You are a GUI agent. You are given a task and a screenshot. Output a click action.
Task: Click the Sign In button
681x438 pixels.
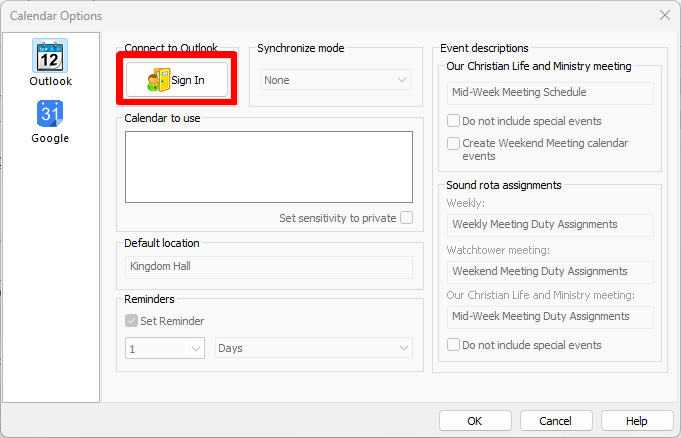point(177,80)
